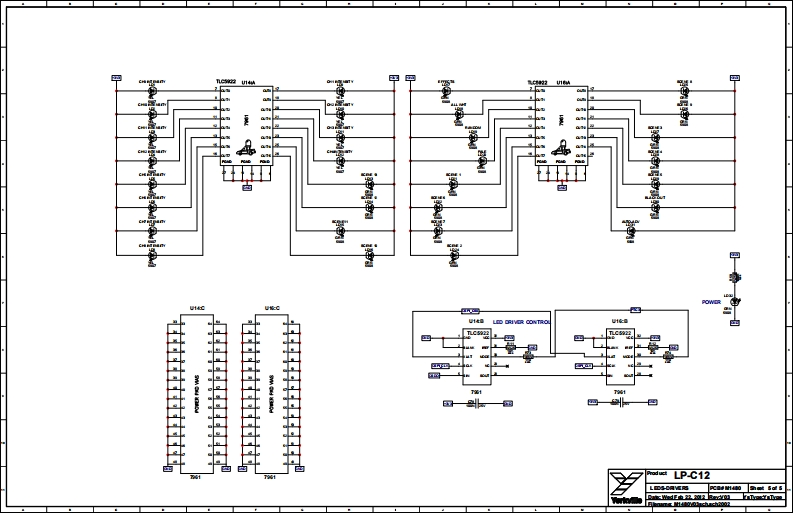
Task: Select the U16:B driver control chip
Action: pyautogui.click(x=619, y=358)
